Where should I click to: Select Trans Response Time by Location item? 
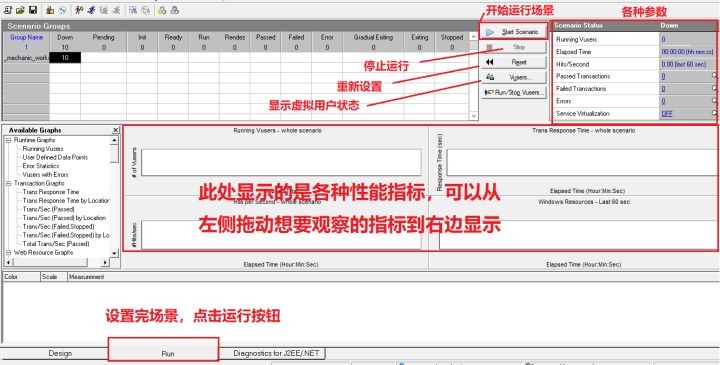[66, 201]
